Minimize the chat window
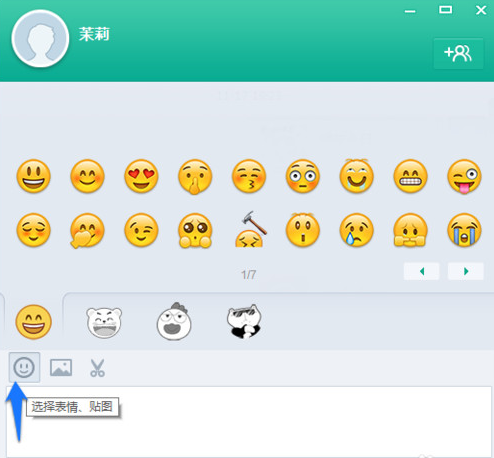Image resolution: width=494 pixels, height=458 pixels. [410, 11]
